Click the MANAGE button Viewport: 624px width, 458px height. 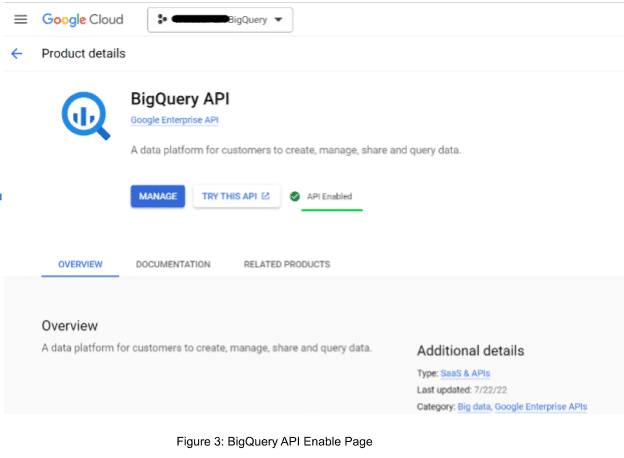pos(158,196)
